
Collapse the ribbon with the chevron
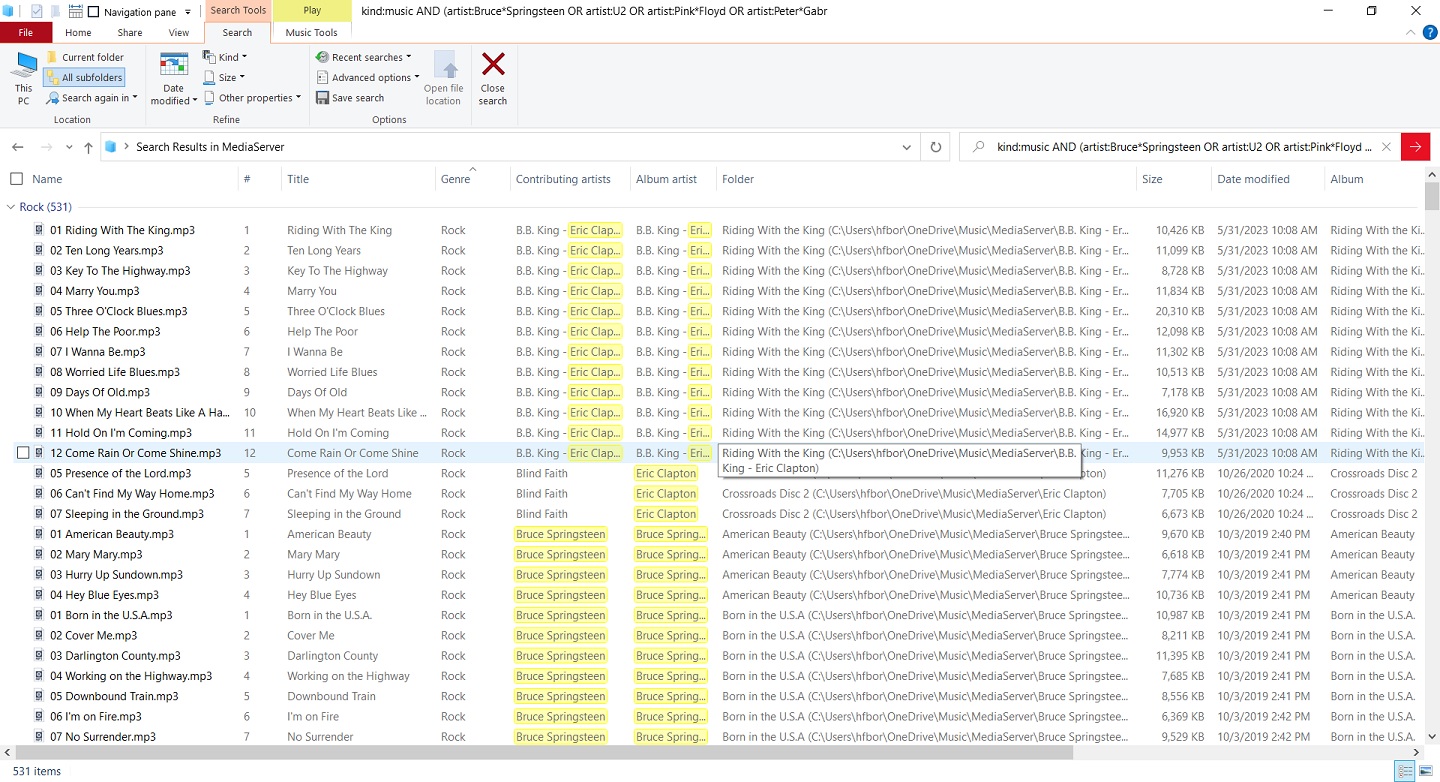1412,33
